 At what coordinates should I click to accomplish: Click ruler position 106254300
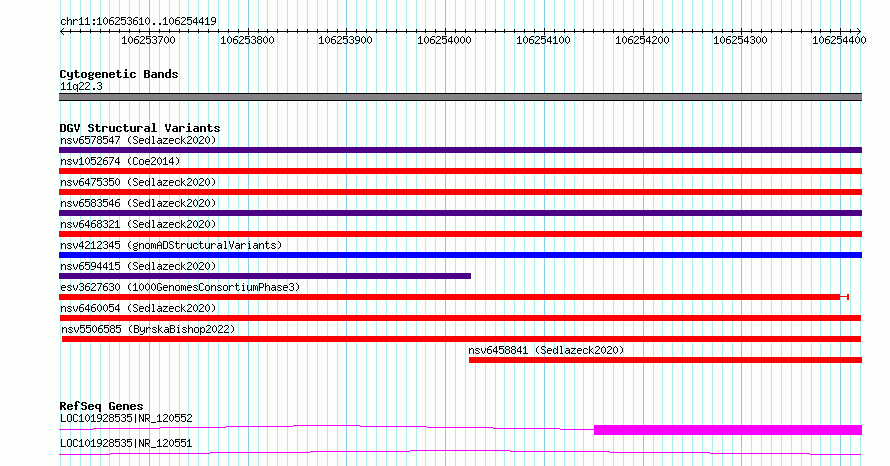click(740, 40)
